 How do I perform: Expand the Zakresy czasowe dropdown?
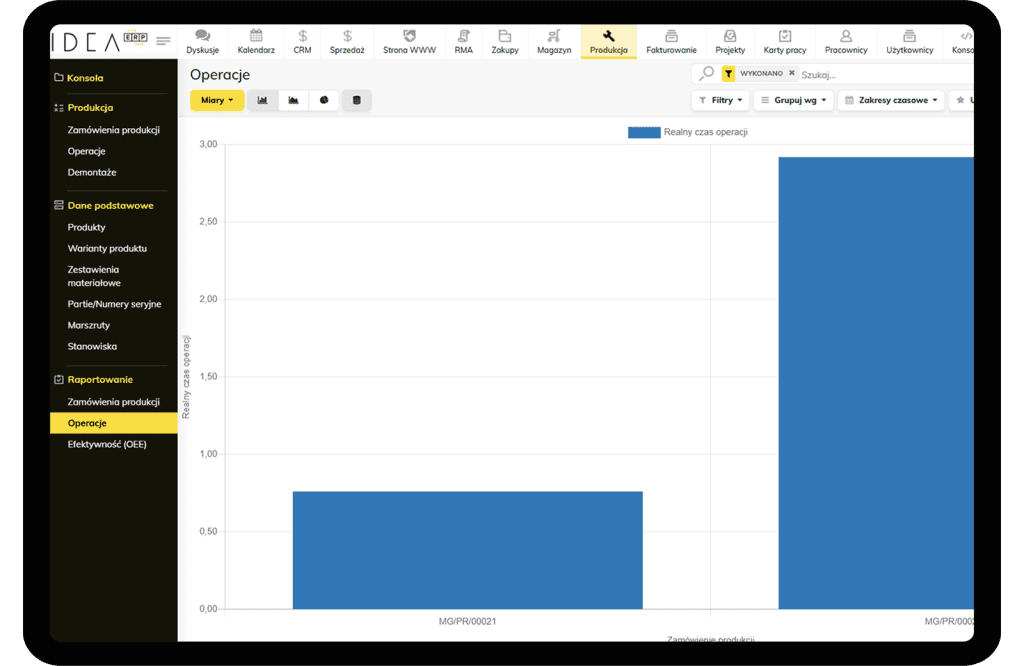(x=891, y=100)
